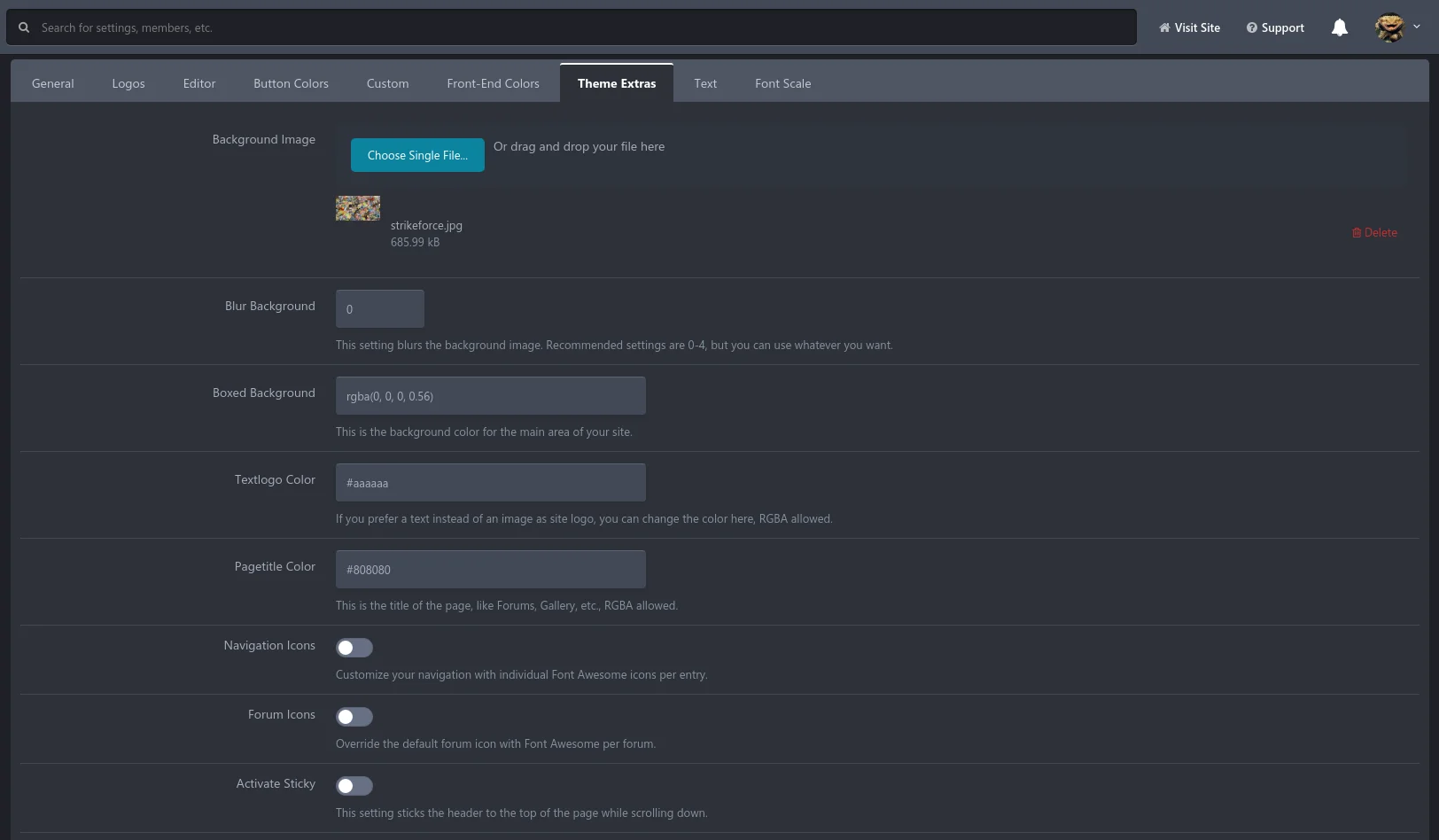Click the search magnifier icon
This screenshot has height=840, width=1439.
[x=24, y=27]
